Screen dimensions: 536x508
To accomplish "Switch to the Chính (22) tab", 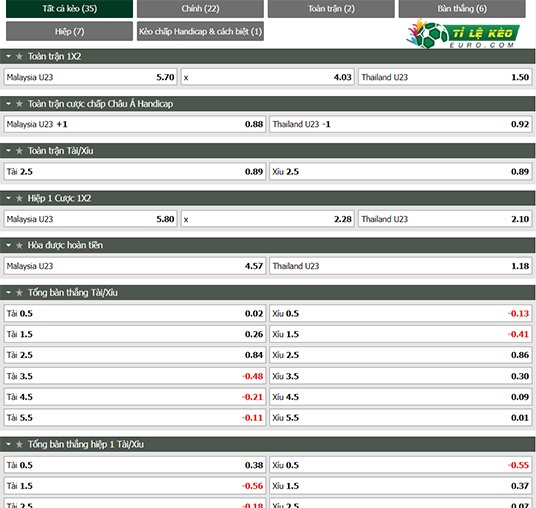I will point(200,9).
